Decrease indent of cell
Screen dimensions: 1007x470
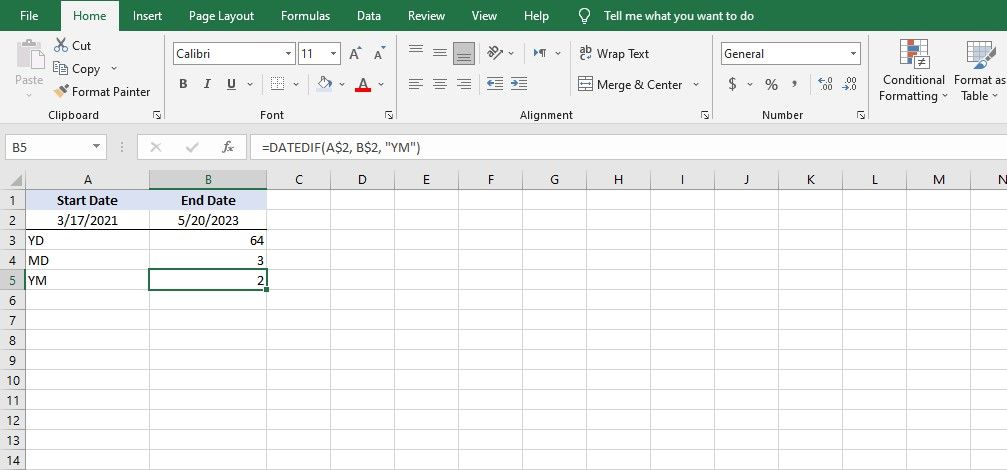point(495,84)
